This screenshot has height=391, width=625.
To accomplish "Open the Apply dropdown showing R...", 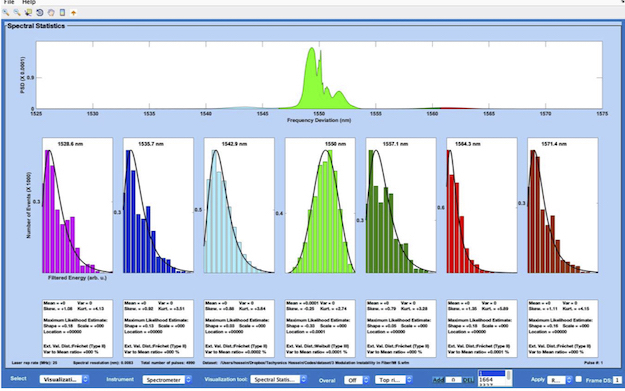I will [x=560, y=380].
